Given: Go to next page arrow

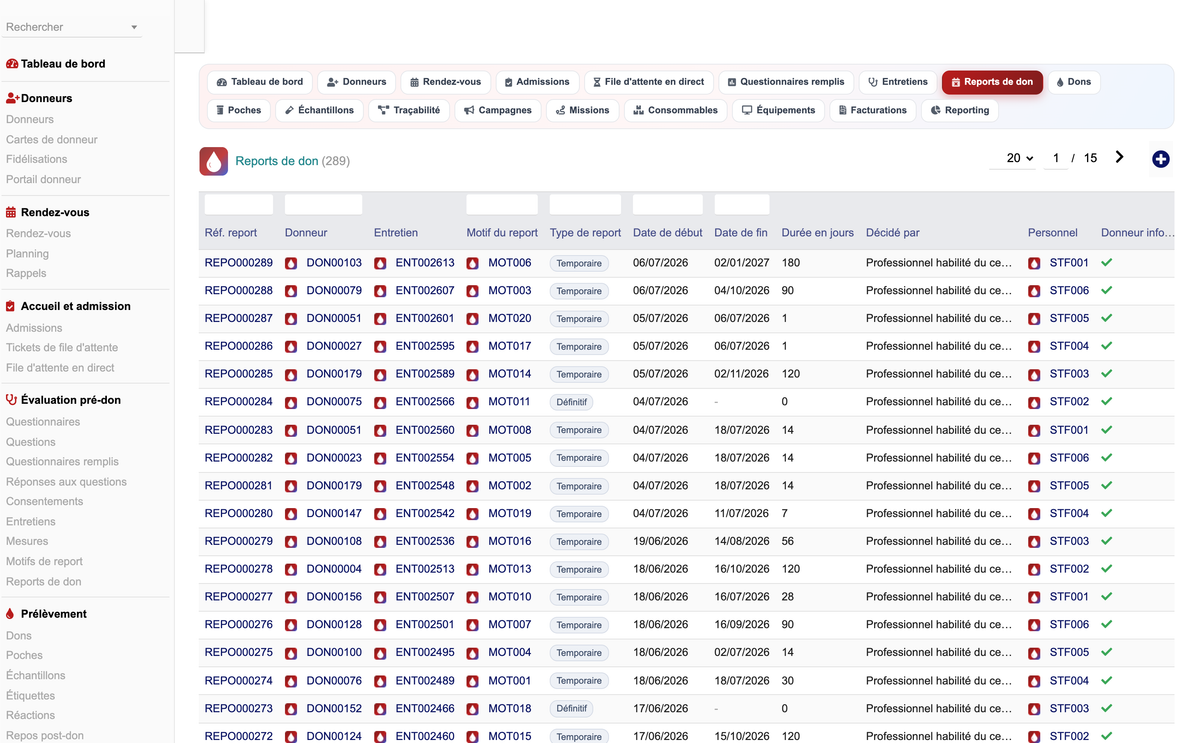Looking at the screenshot, I should [1120, 157].
